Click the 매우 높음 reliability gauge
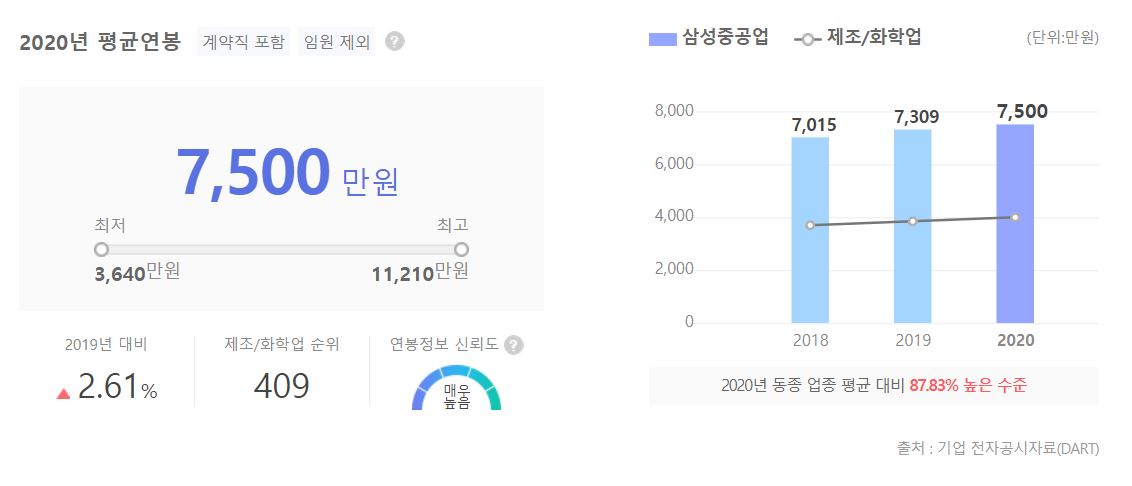Image resolution: width=1132 pixels, height=486 pixels. 456,389
